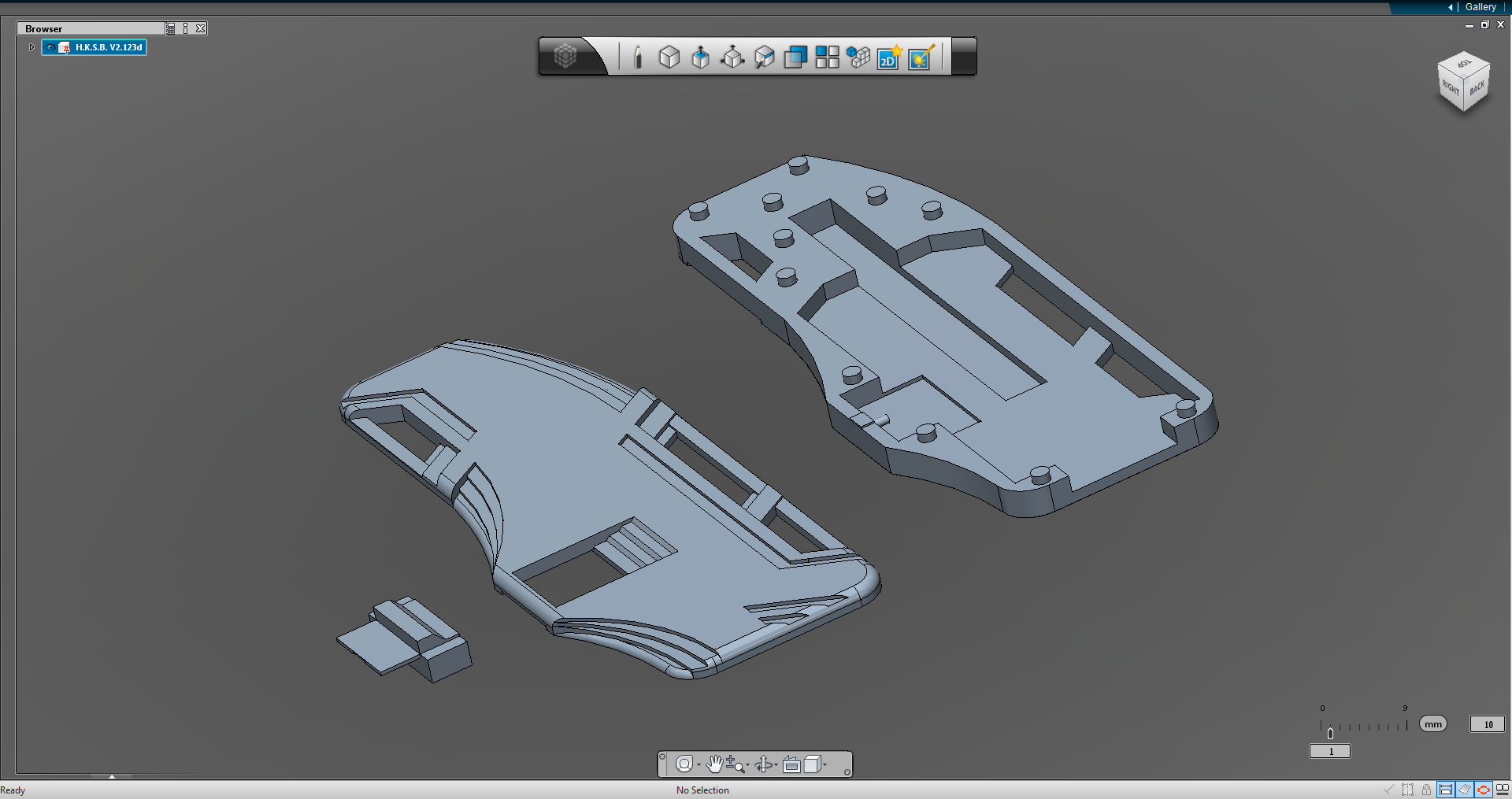Viewport: 1512px width, 799px height.
Task: Expand Gallery with left arrow
Action: [1451, 7]
